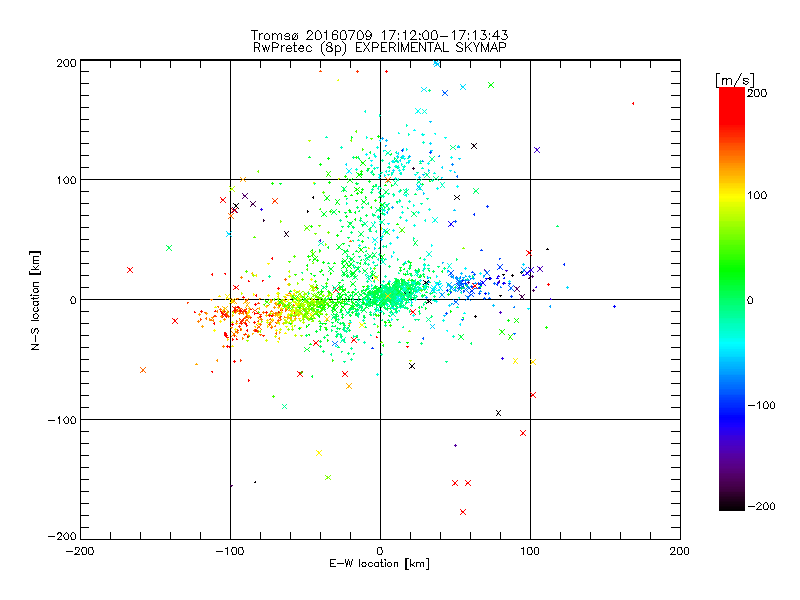Click x-axis tick label '200'
The width and height of the screenshot is (800, 600).
[680, 551]
